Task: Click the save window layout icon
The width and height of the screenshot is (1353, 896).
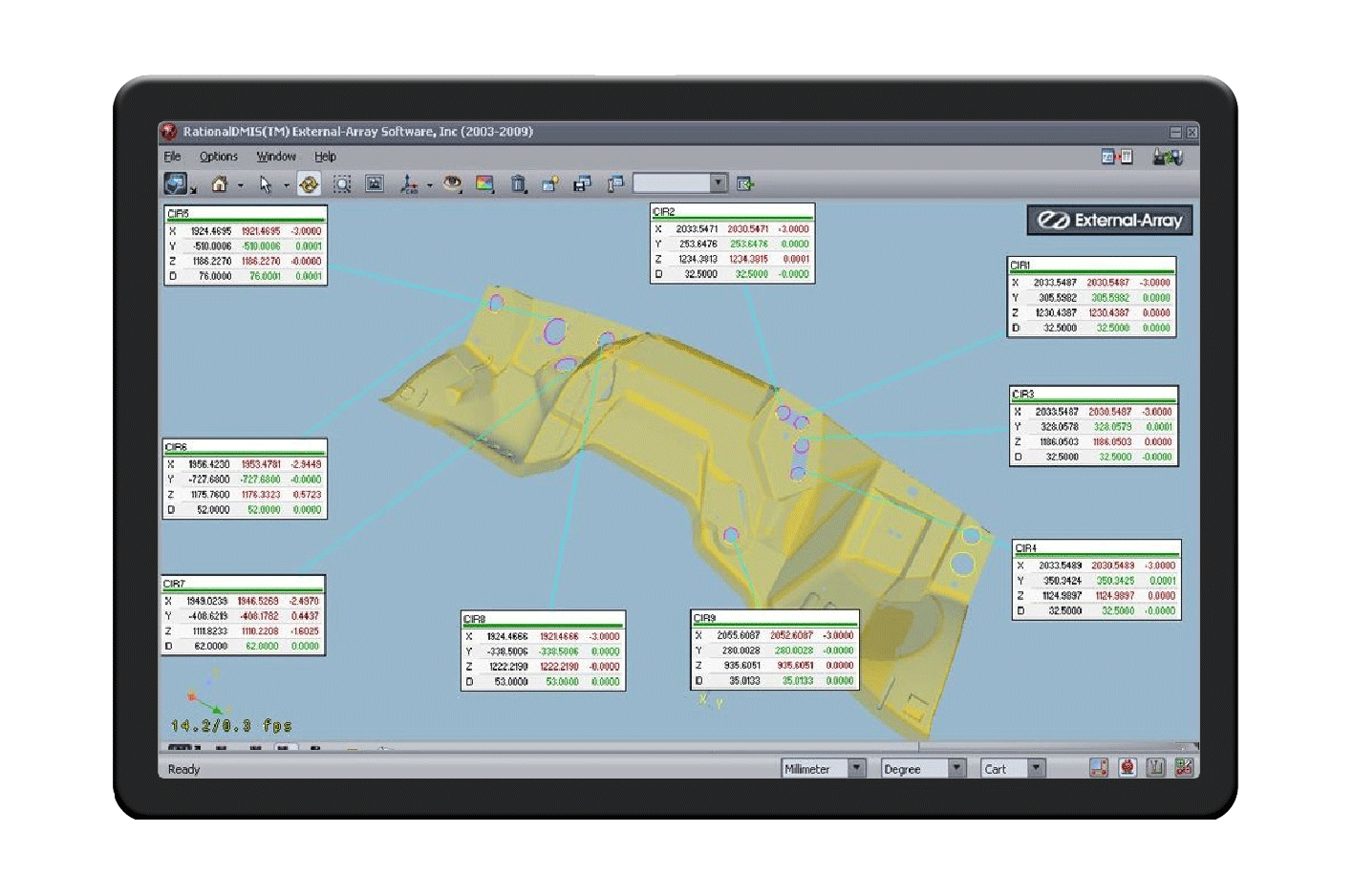Action: click(x=582, y=183)
